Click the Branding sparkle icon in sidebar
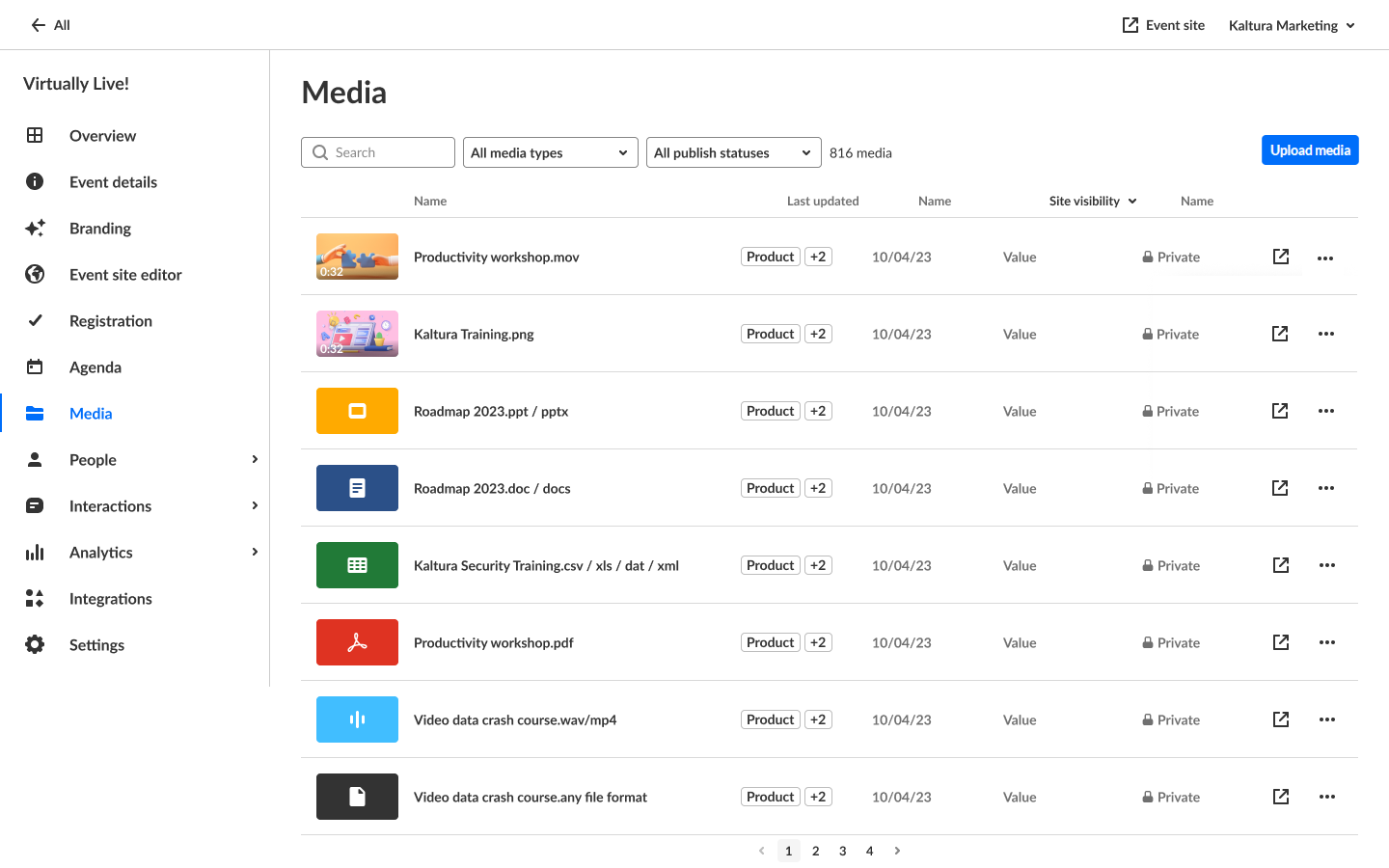The width and height of the screenshot is (1389, 868). click(x=35, y=229)
